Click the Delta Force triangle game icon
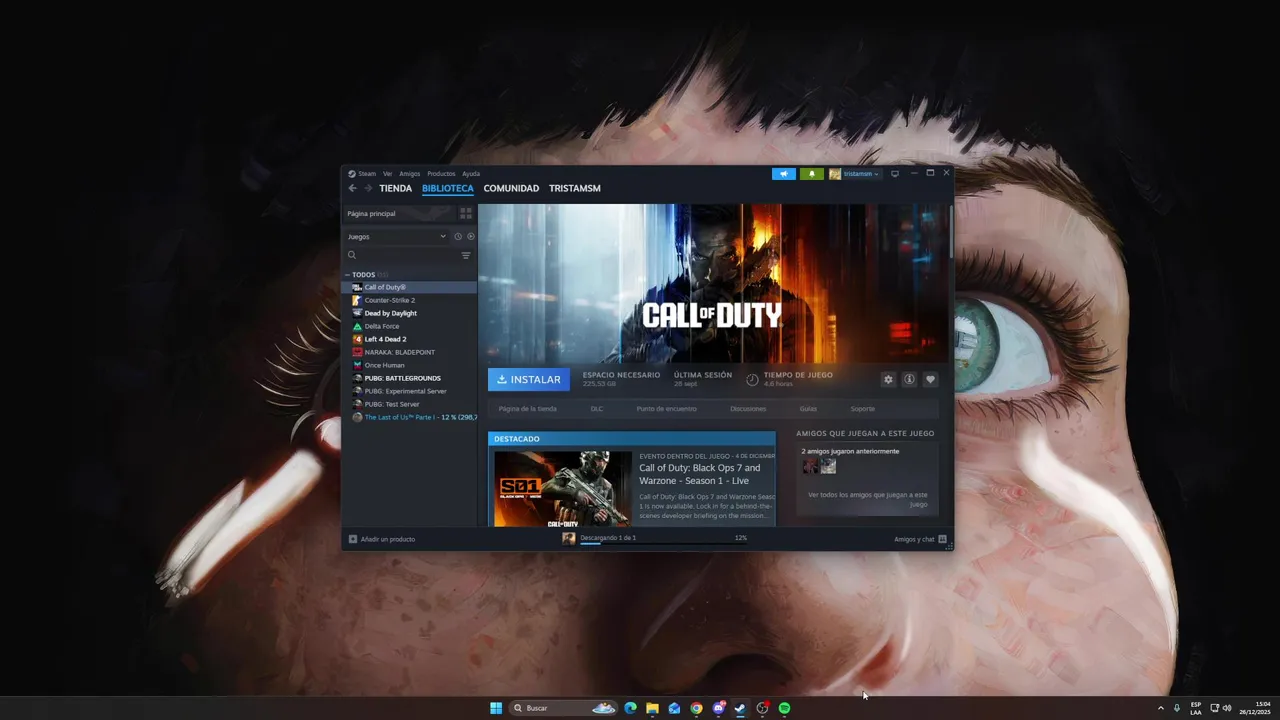The height and width of the screenshot is (720, 1280). (357, 326)
